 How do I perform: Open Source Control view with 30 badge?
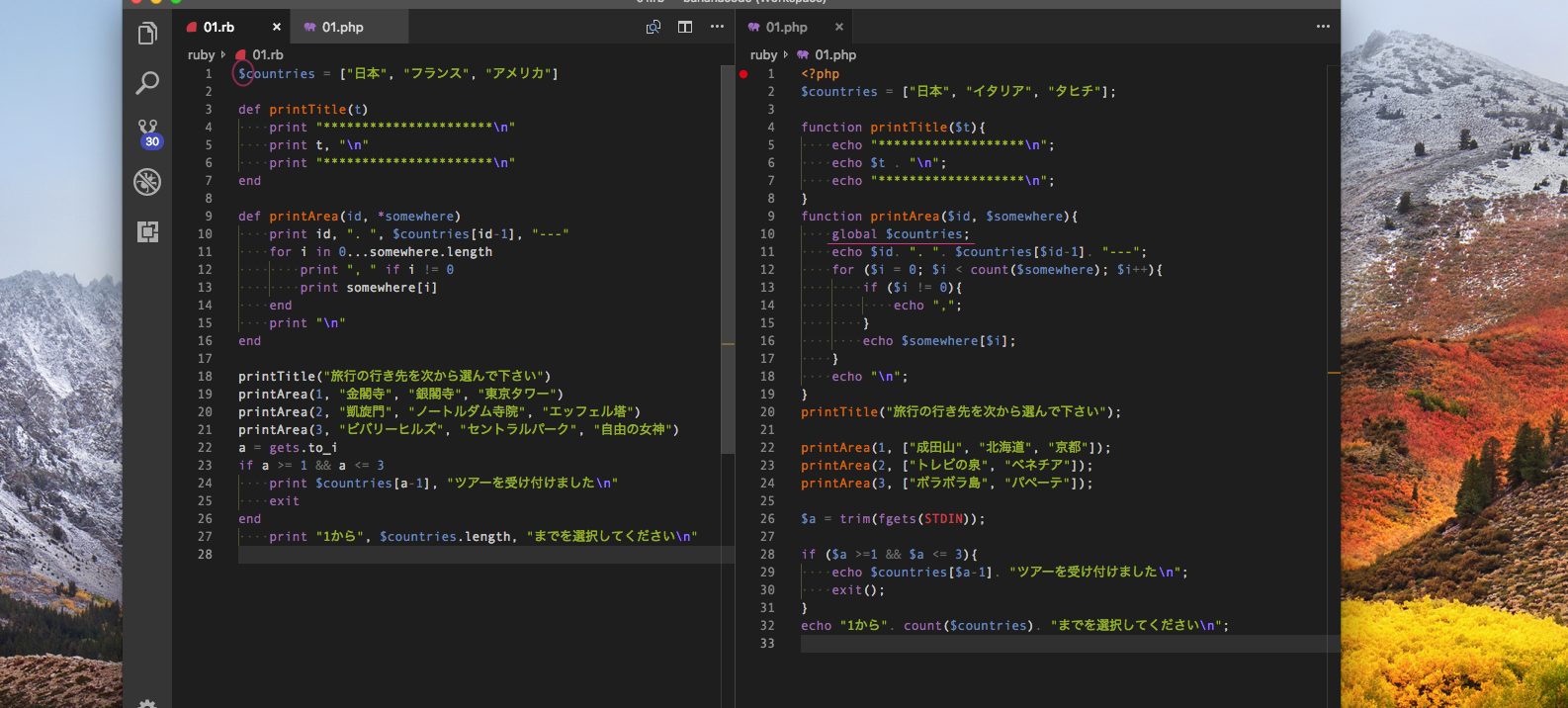(x=147, y=133)
